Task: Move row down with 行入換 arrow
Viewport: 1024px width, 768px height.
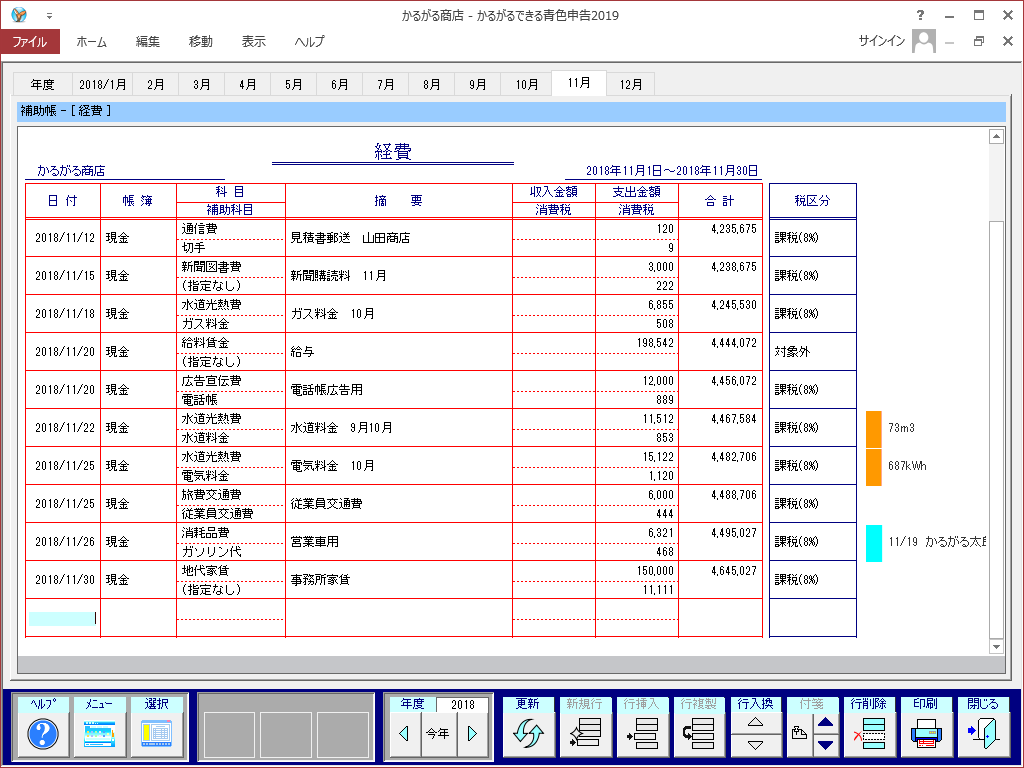Action: [756, 745]
